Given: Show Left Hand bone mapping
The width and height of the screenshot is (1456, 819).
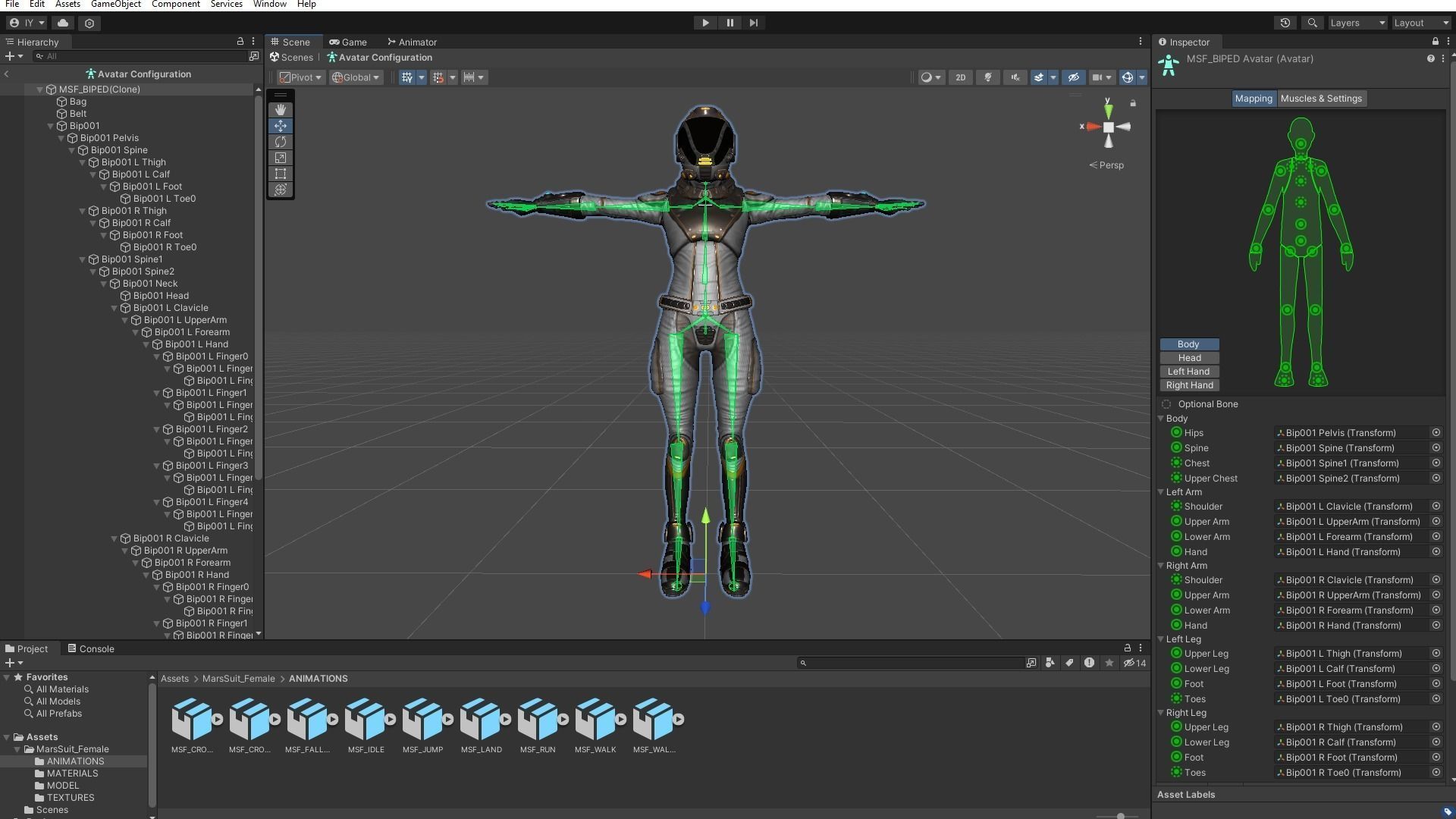Looking at the screenshot, I should pyautogui.click(x=1189, y=372).
